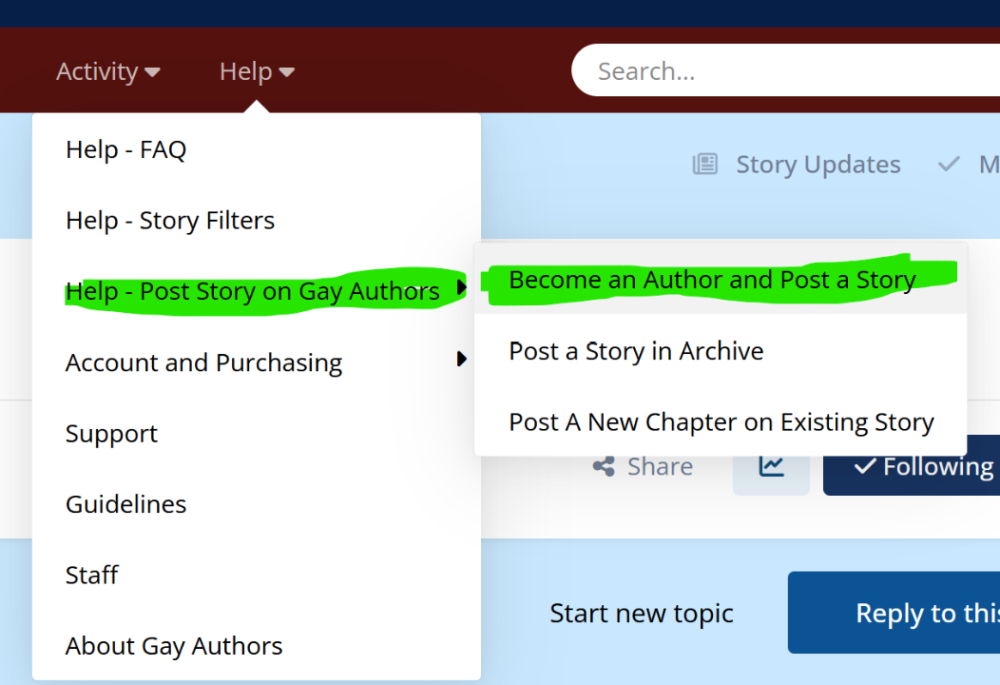This screenshot has height=685, width=1000.
Task: Choose Post A New Chapter on Existing Story
Action: tap(721, 422)
